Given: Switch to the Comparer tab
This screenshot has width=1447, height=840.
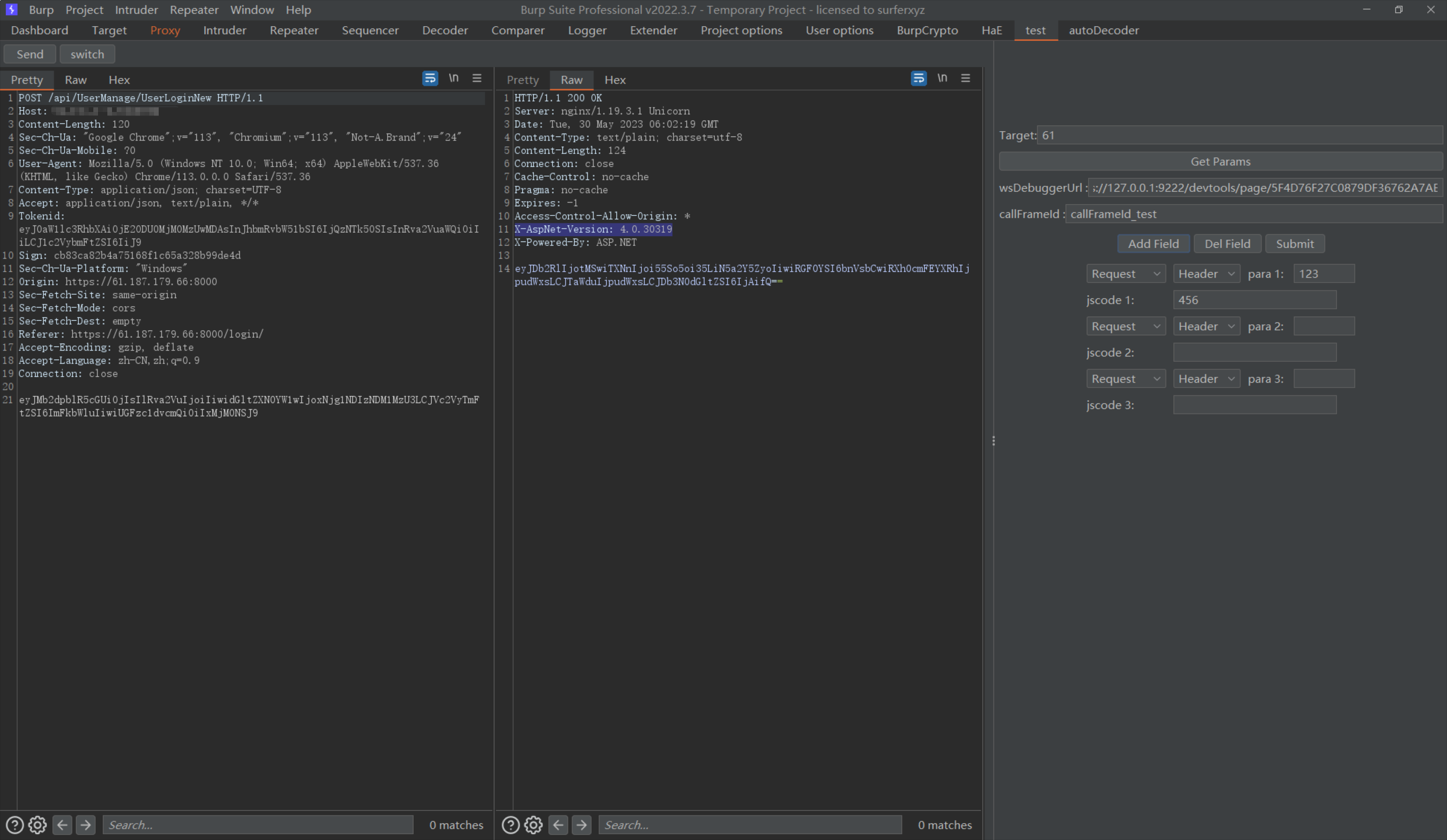Looking at the screenshot, I should tap(518, 30).
